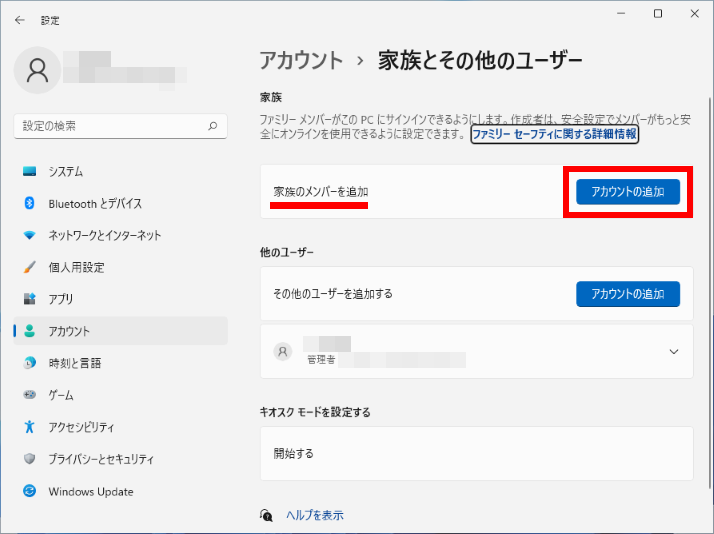Click the 家族のメンバーを追加 text

pyautogui.click(x=321, y=192)
